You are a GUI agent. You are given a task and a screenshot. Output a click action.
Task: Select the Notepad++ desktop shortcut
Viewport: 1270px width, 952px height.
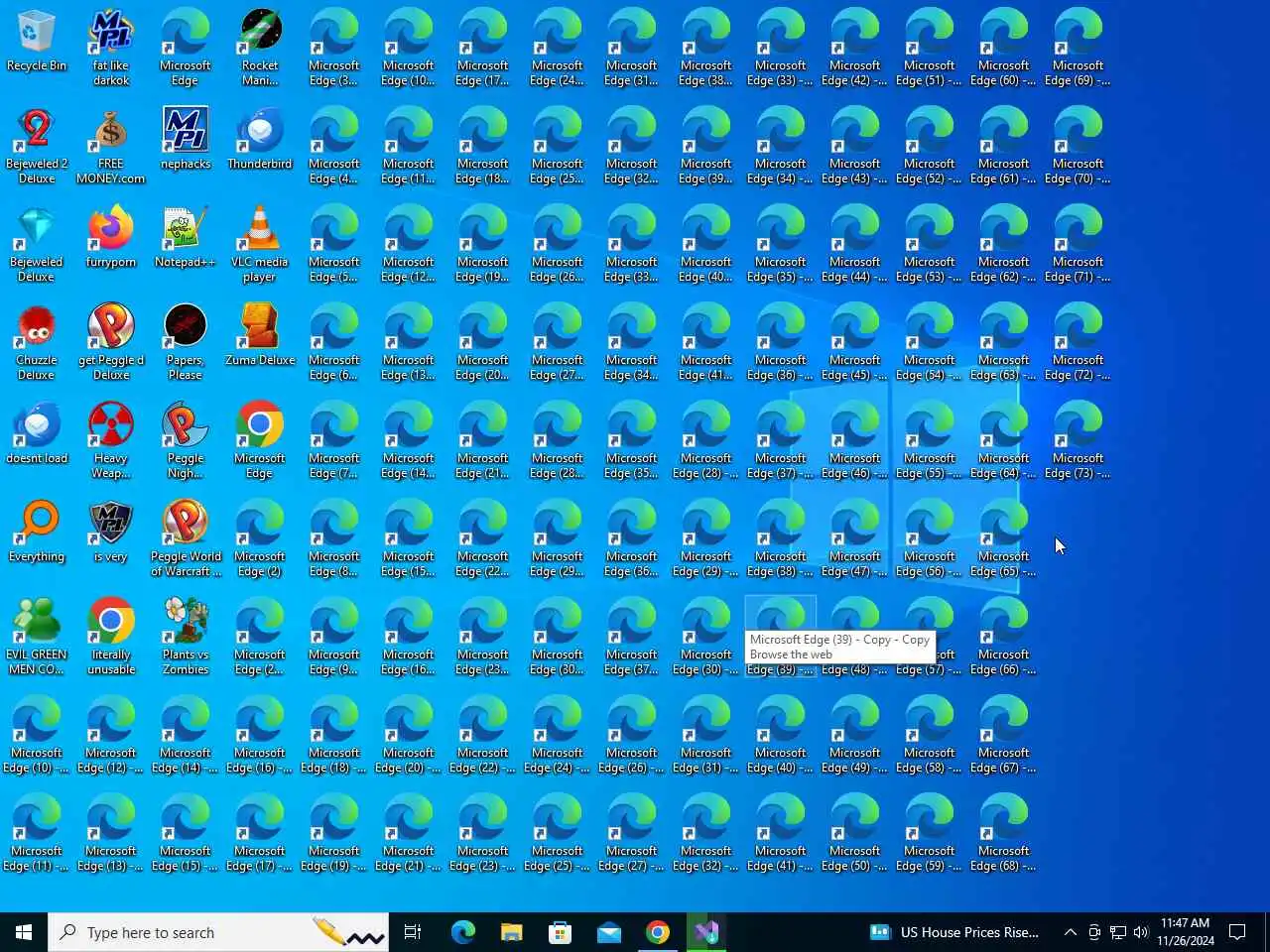tap(186, 237)
